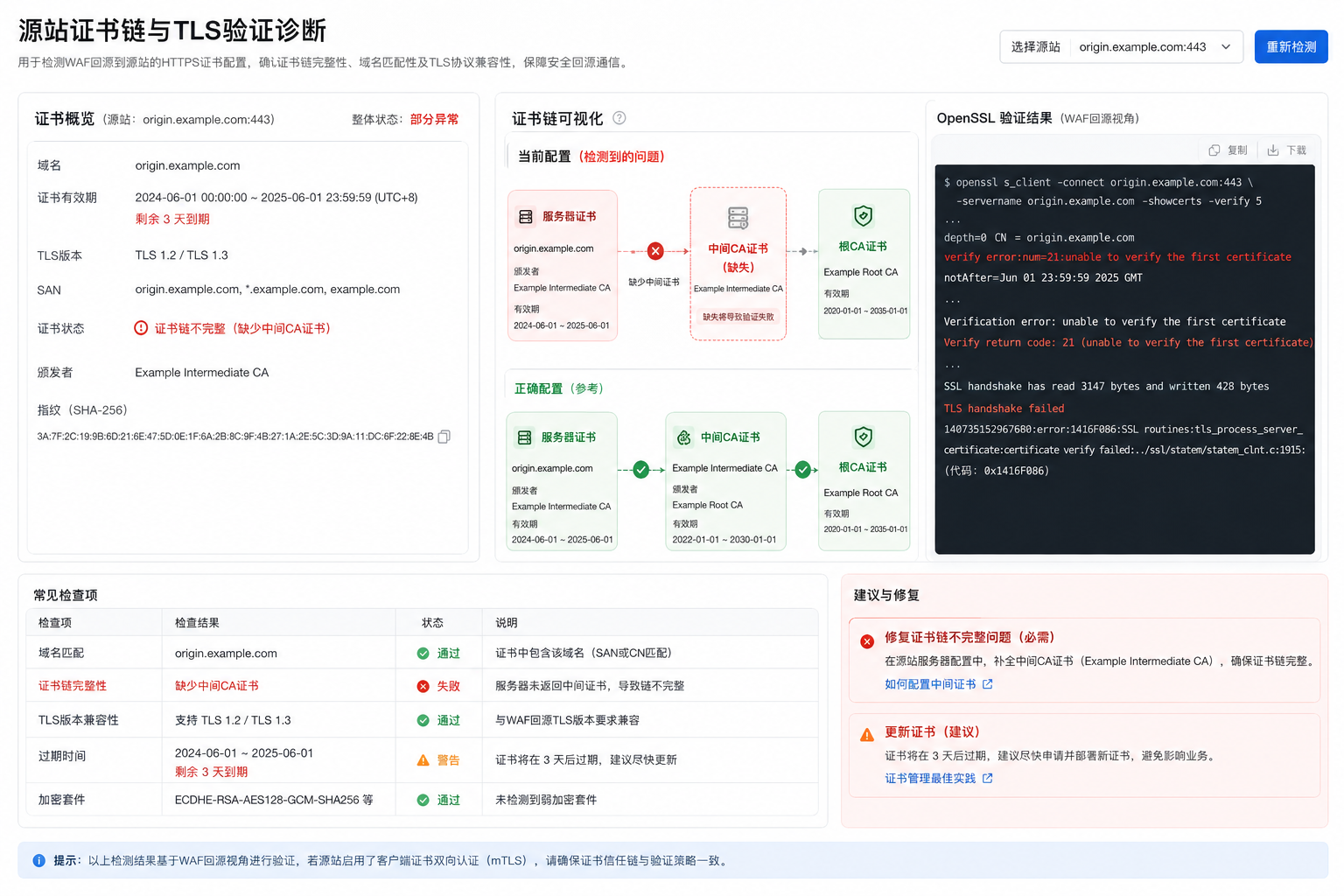Screen dimensions: 1344x896
Task: Click the intermediate CA icon in reference config
Action: (684, 437)
